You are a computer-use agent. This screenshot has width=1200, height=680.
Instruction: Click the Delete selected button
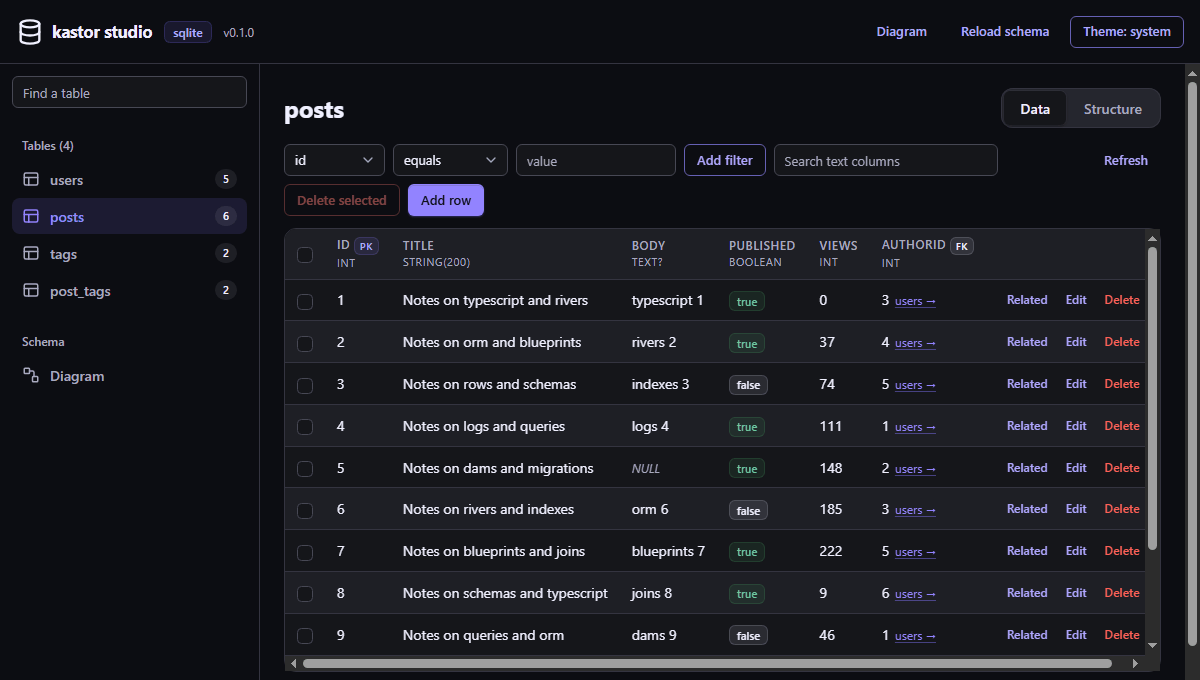342,200
